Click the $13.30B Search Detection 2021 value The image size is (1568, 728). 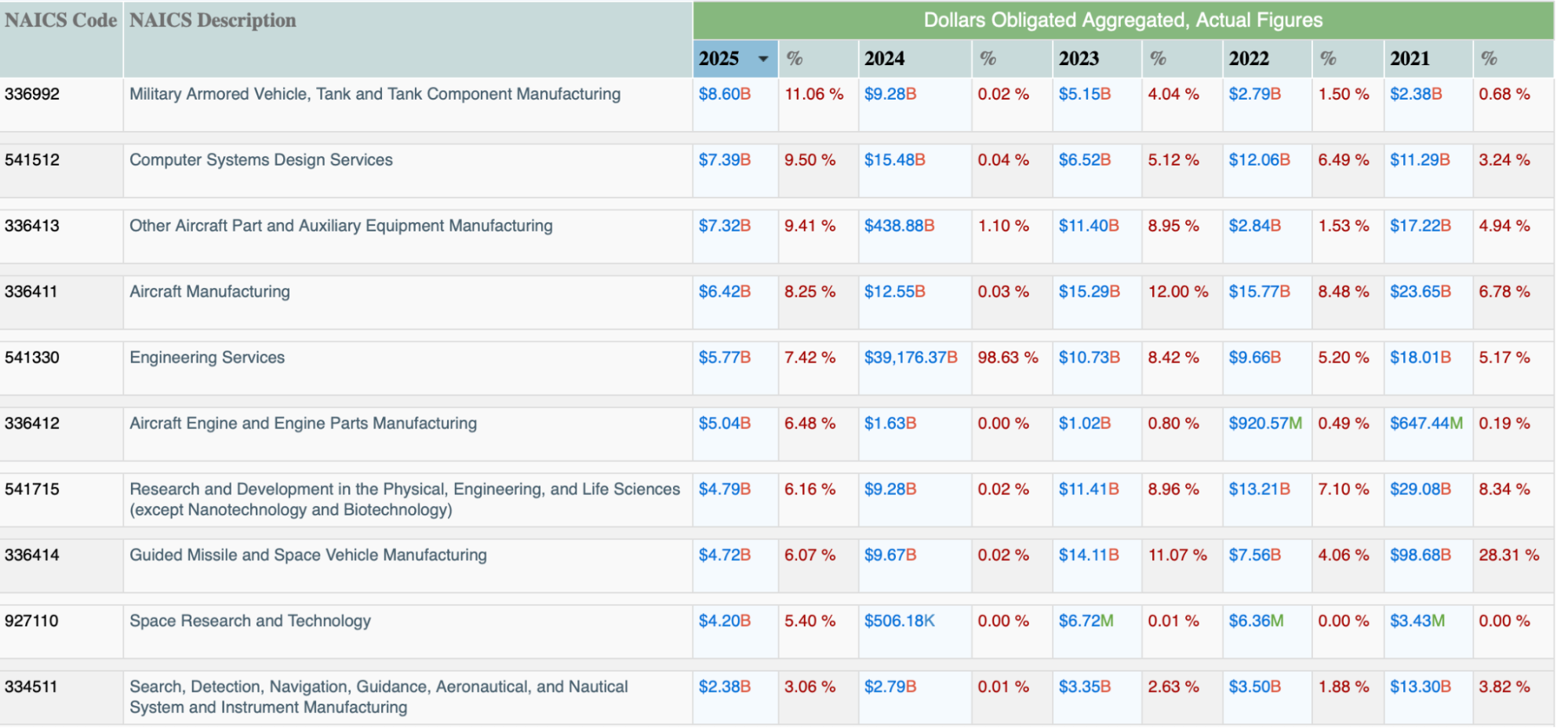[1420, 687]
